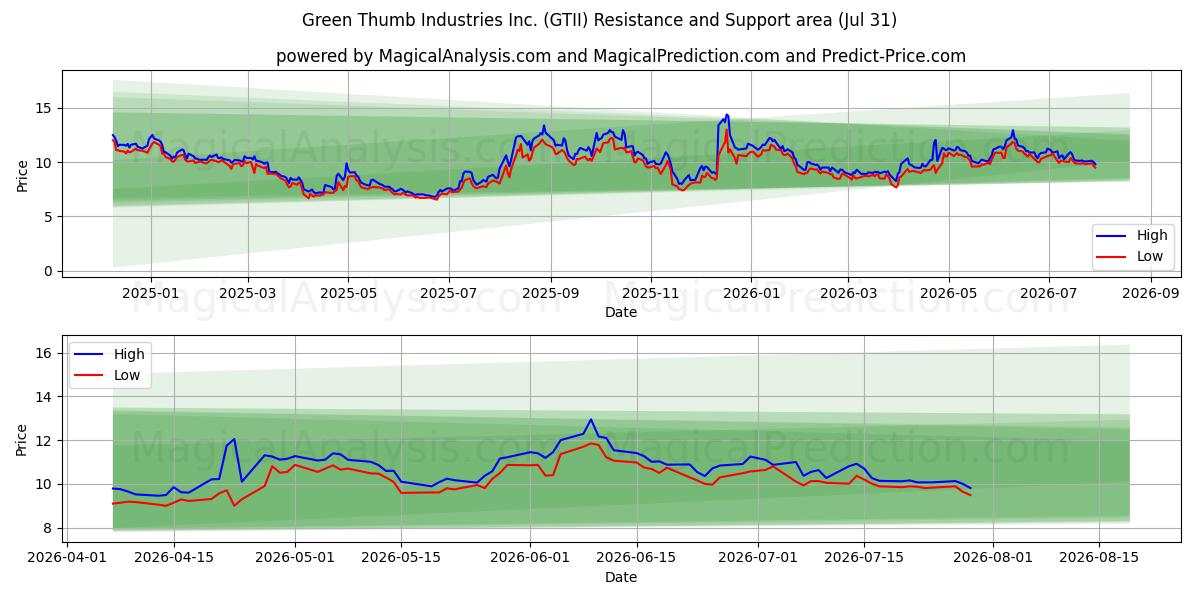Click the chart title mentioning Green Thumb Industries
1200x600 pixels.
pyautogui.click(x=600, y=20)
